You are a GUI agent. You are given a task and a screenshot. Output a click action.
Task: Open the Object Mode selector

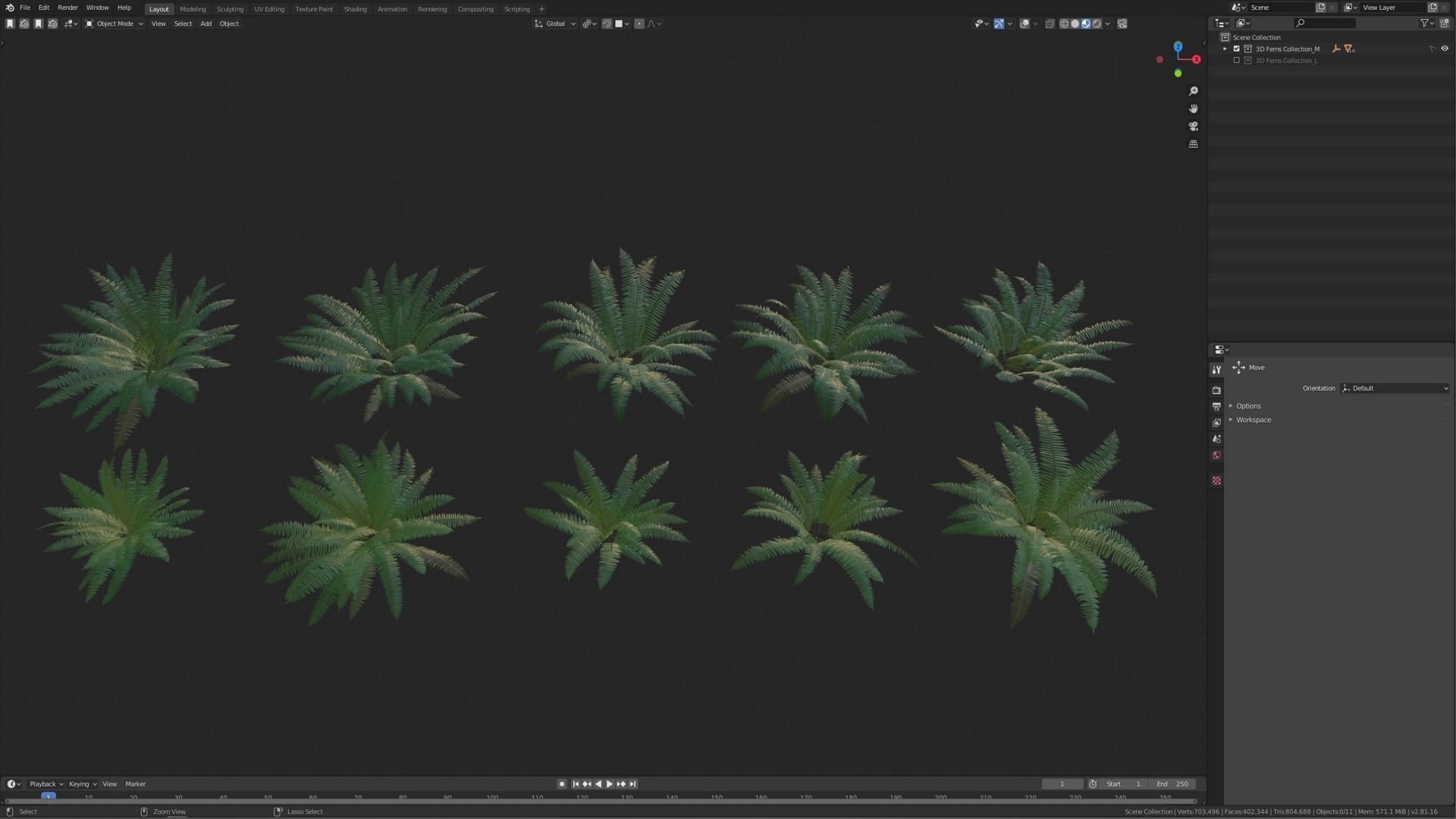[x=114, y=24]
